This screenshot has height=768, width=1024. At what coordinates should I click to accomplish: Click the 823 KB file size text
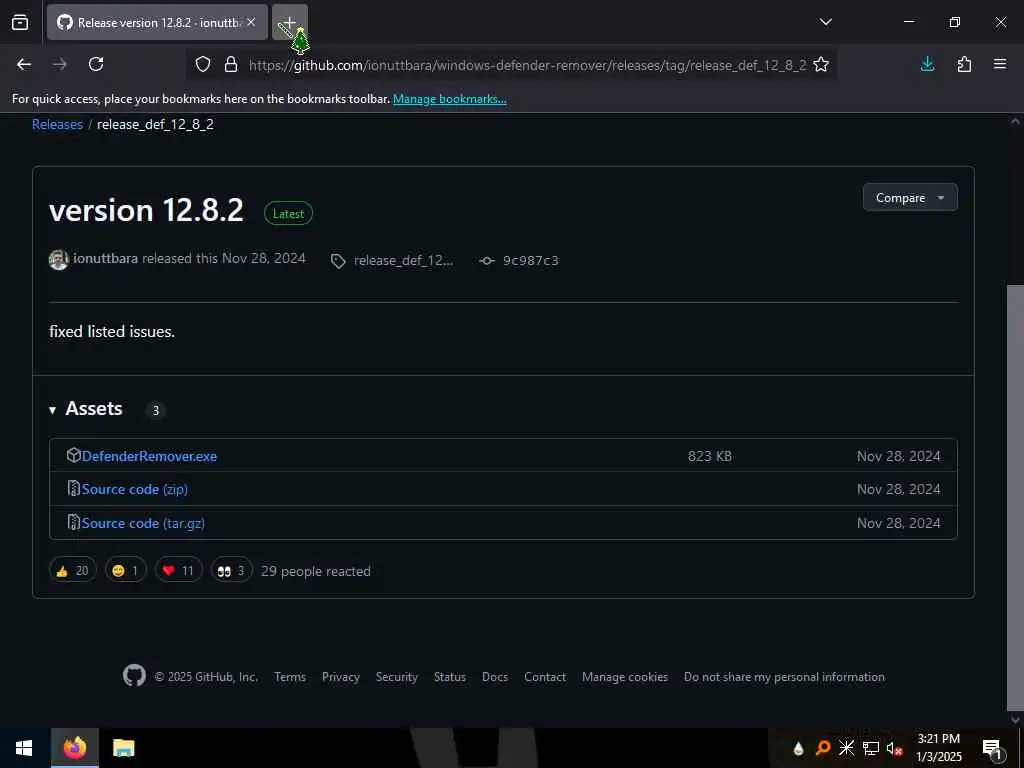[709, 456]
